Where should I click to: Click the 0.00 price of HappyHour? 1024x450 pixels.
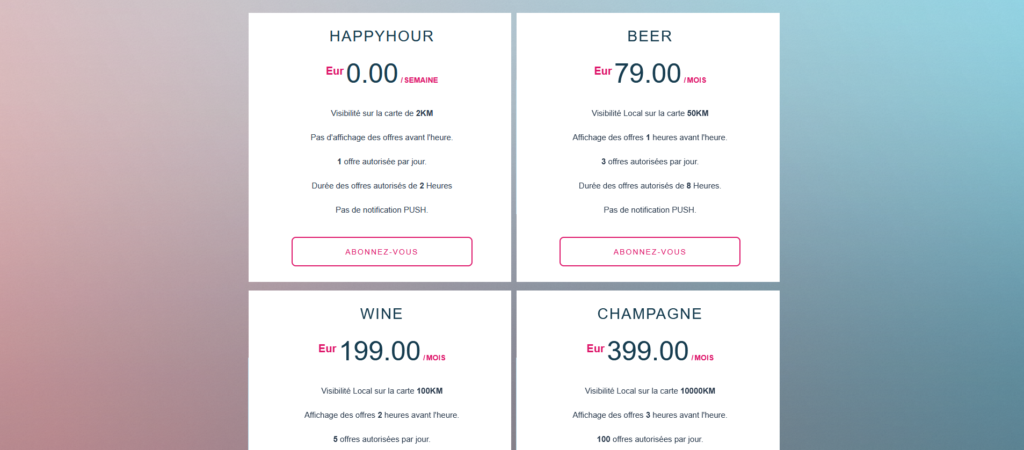click(371, 74)
